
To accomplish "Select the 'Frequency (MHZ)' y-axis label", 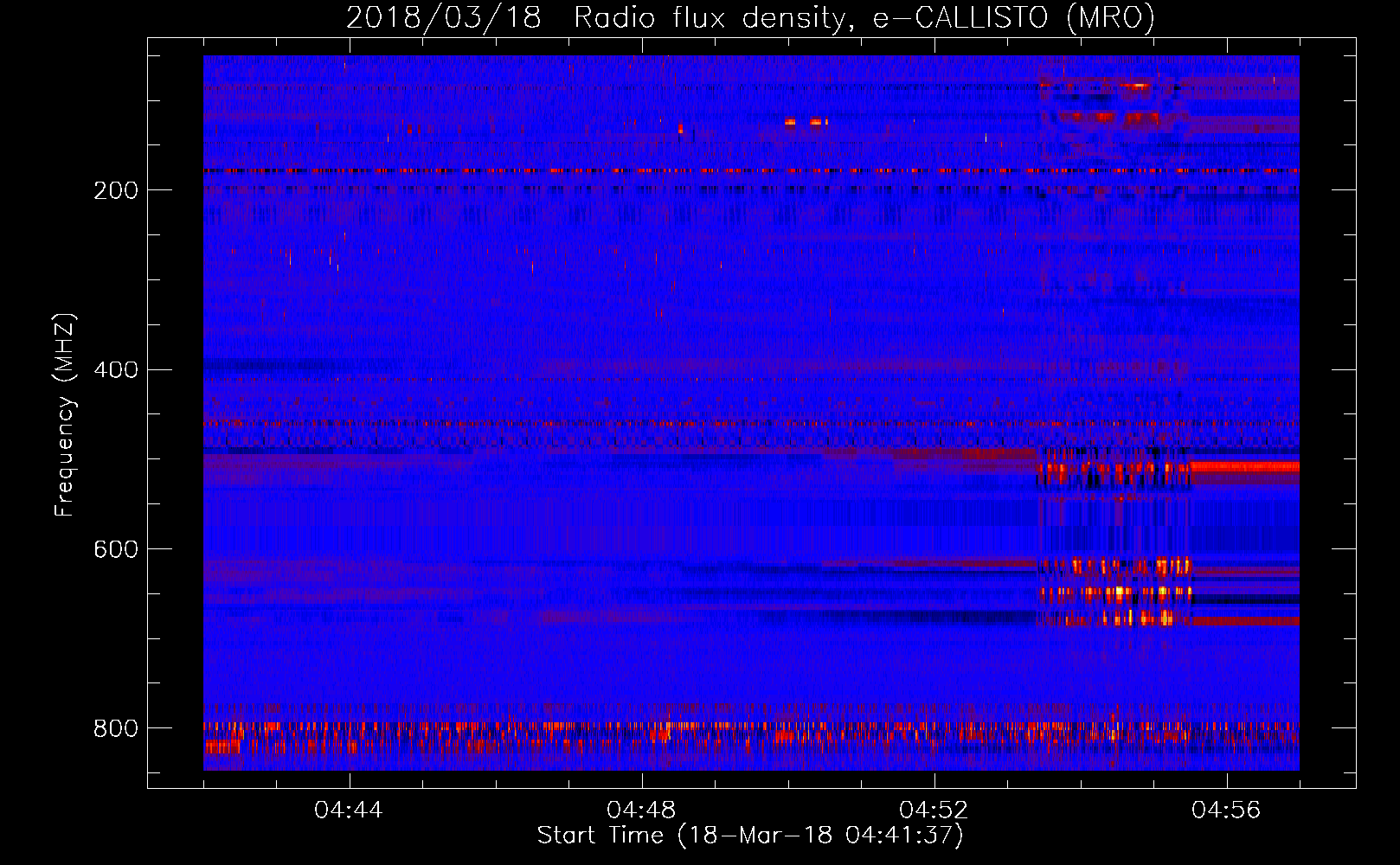I will click(x=65, y=414).
